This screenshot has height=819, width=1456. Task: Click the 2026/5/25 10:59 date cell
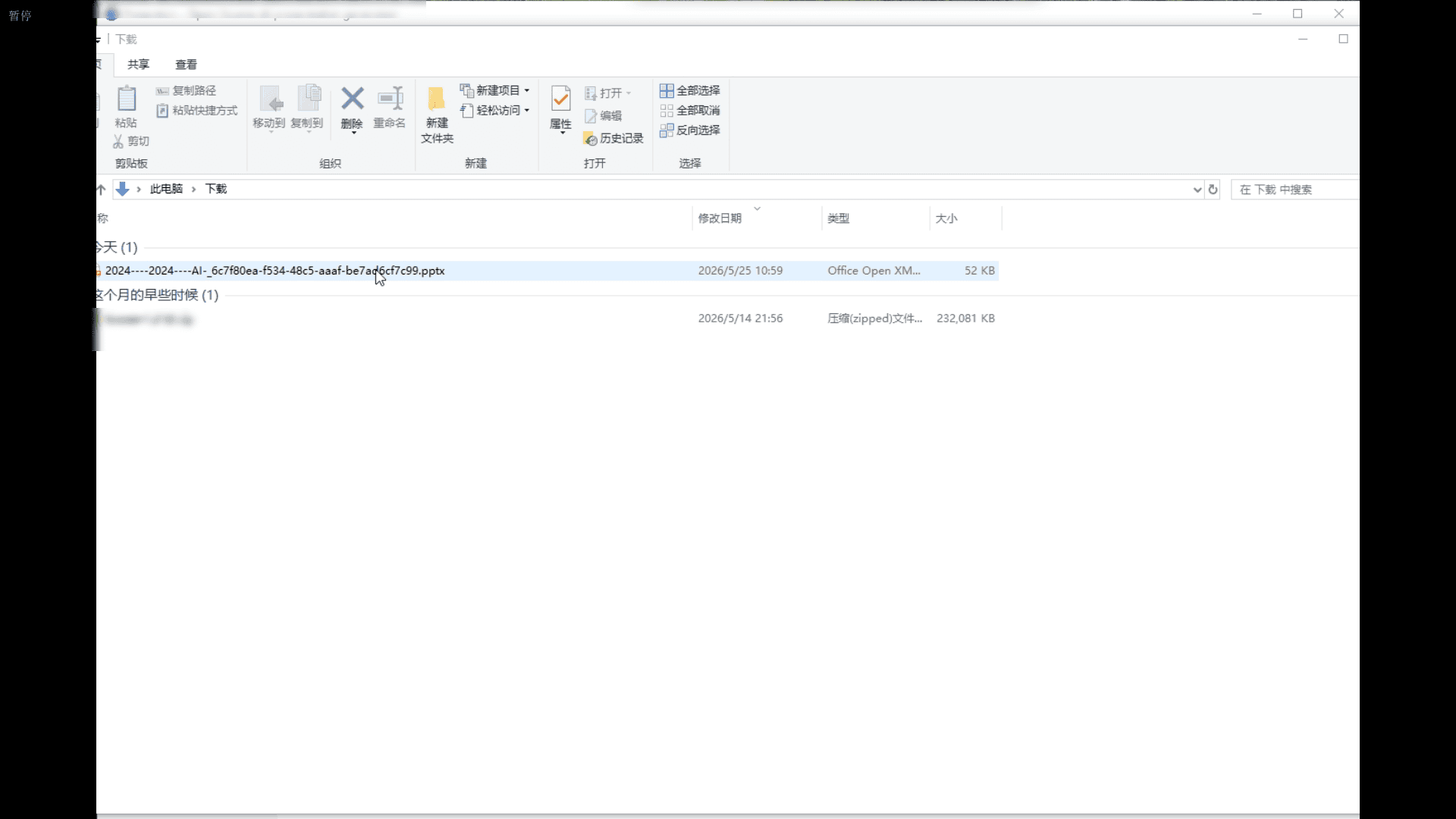[x=740, y=271]
